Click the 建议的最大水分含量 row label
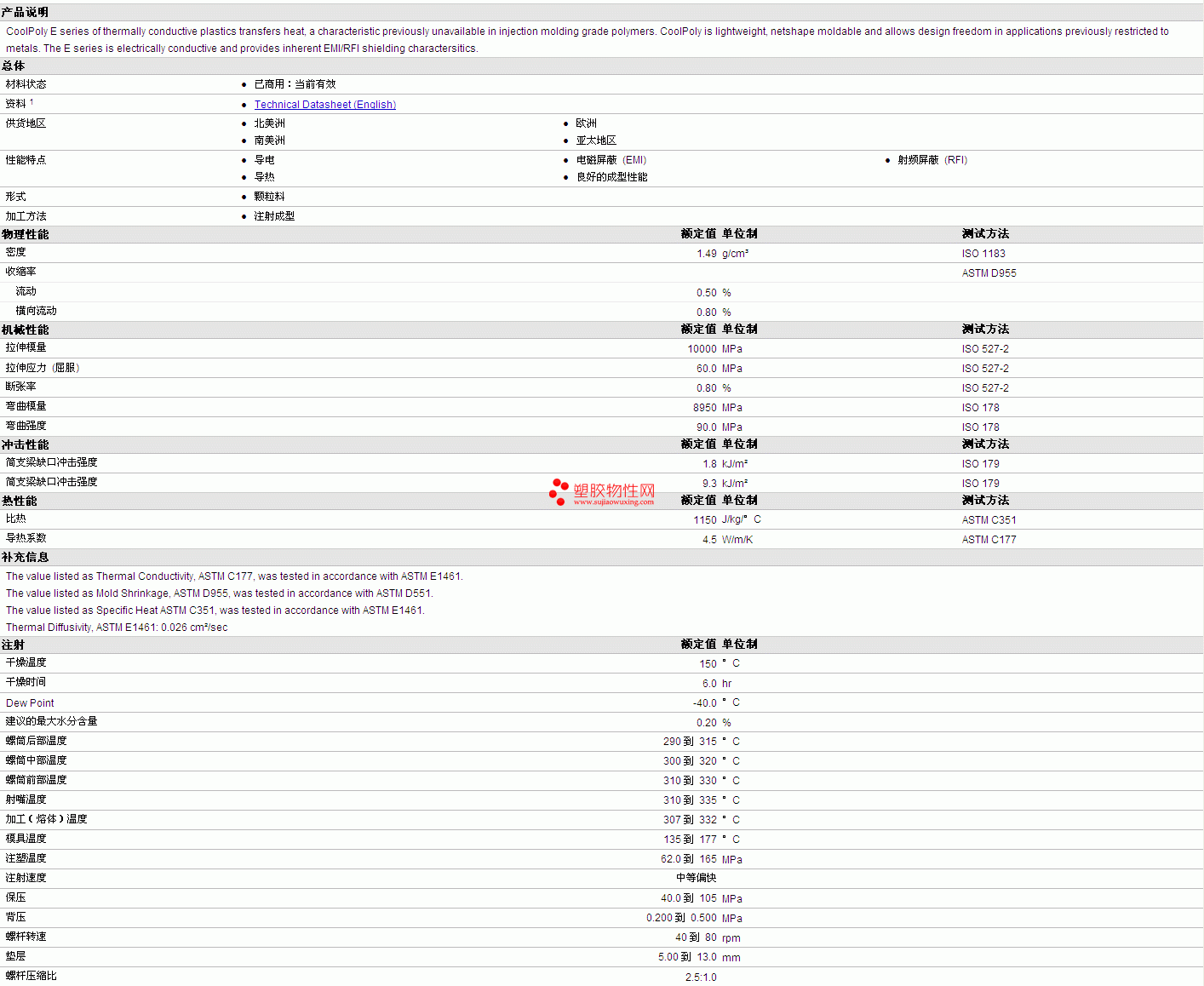Screen dimensions: 1204x986 52,721
